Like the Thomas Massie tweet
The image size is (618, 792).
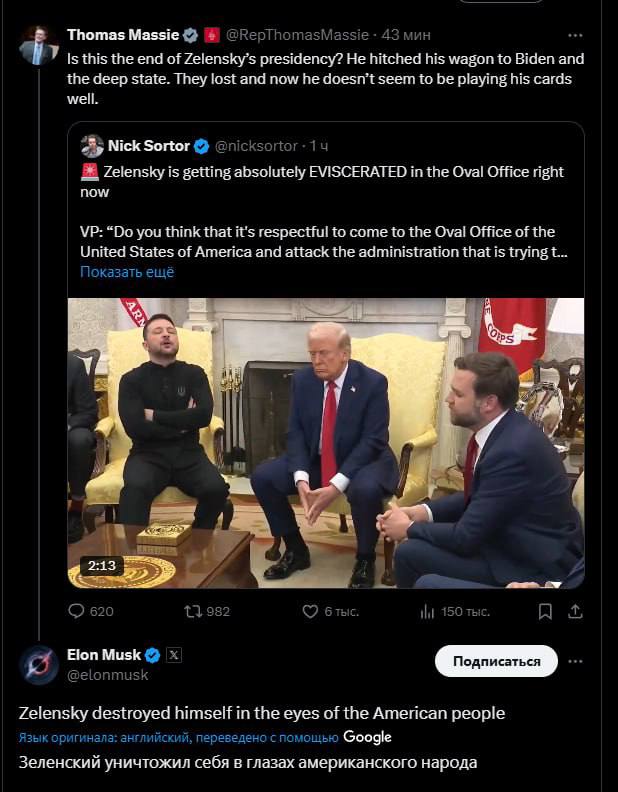point(310,611)
